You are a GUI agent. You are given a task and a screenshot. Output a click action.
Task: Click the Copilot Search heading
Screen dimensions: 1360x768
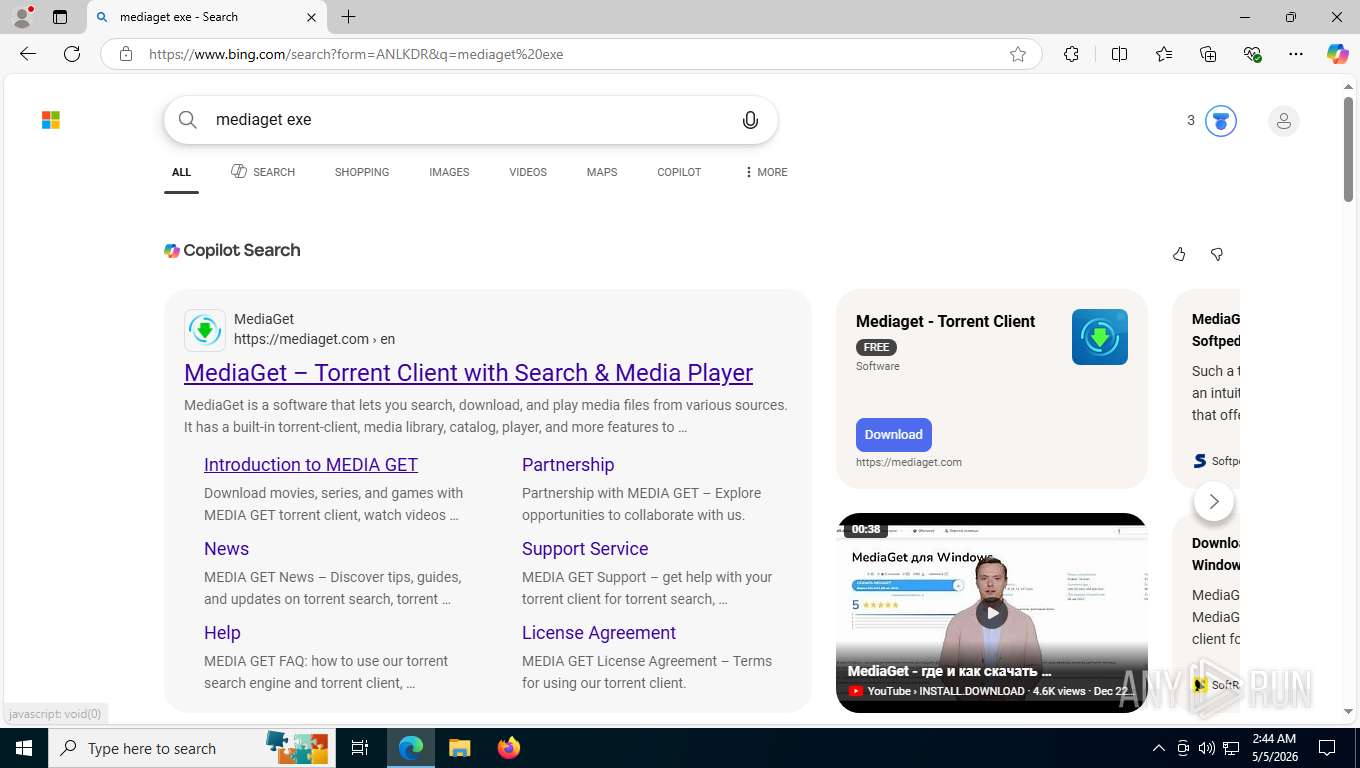232,250
